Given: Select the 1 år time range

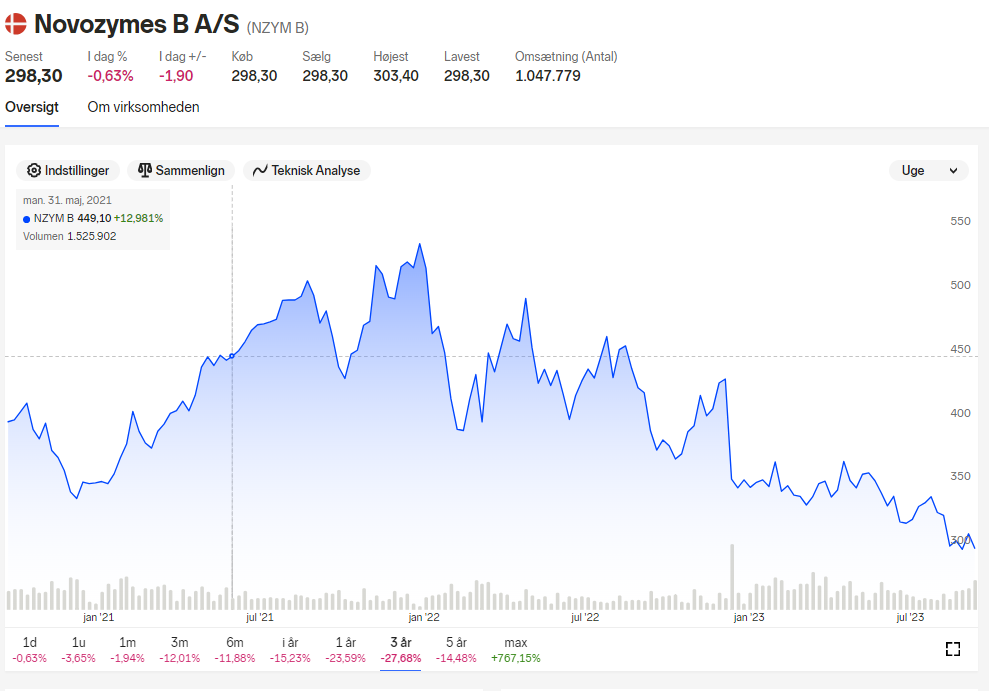Looking at the screenshot, I should click(346, 649).
